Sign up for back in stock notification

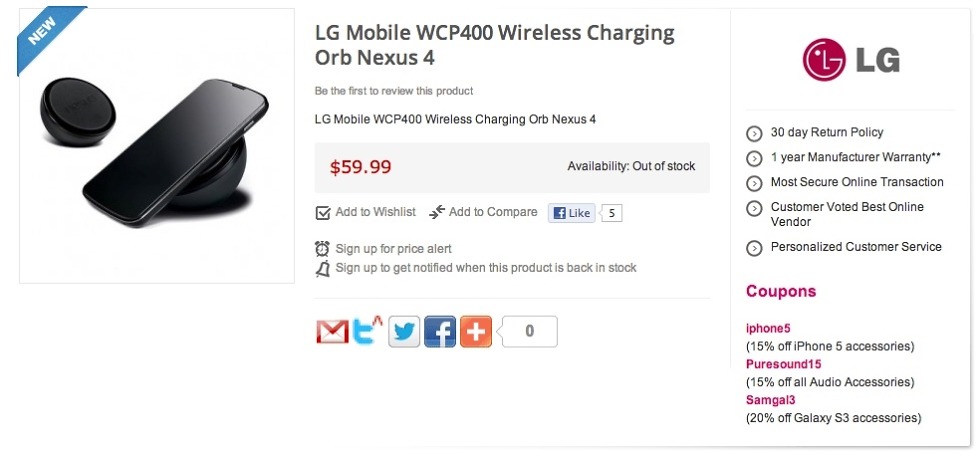[486, 268]
